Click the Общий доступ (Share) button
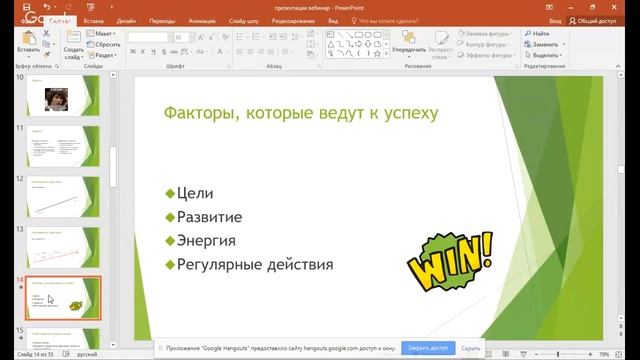The height and width of the screenshot is (360, 640). [x=593, y=21]
